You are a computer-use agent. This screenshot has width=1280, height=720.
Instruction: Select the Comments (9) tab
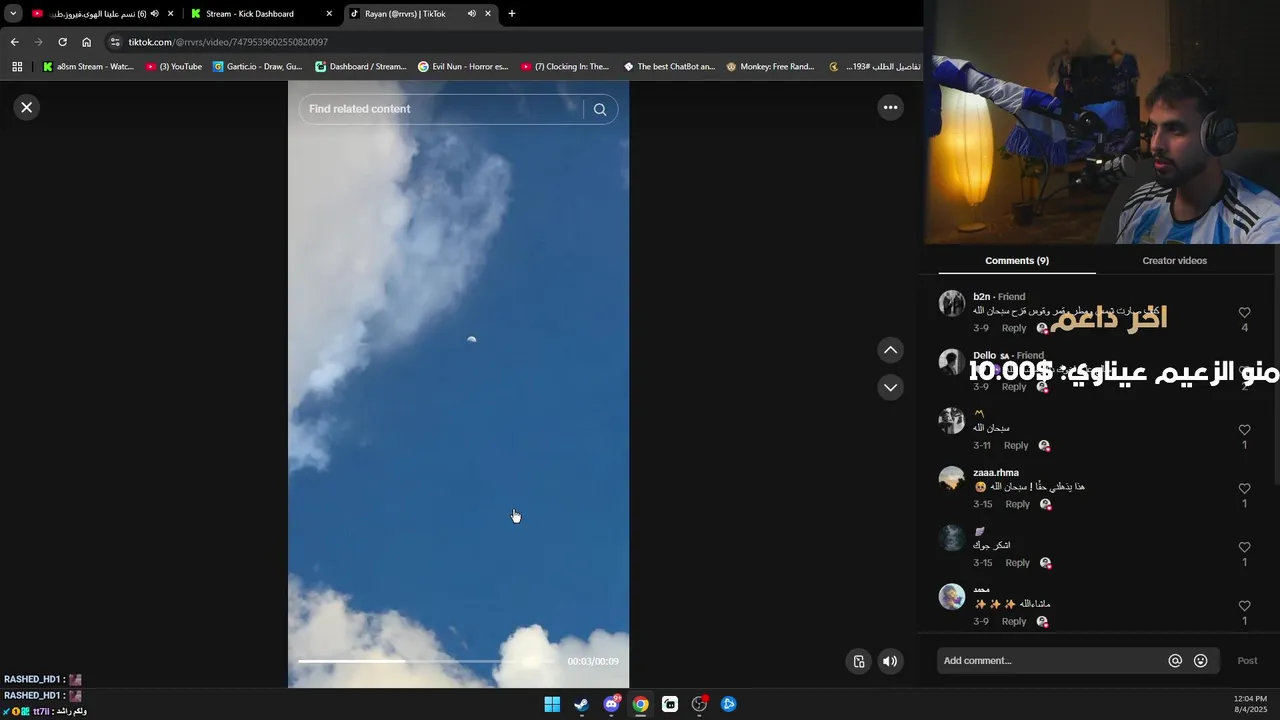click(x=1016, y=261)
